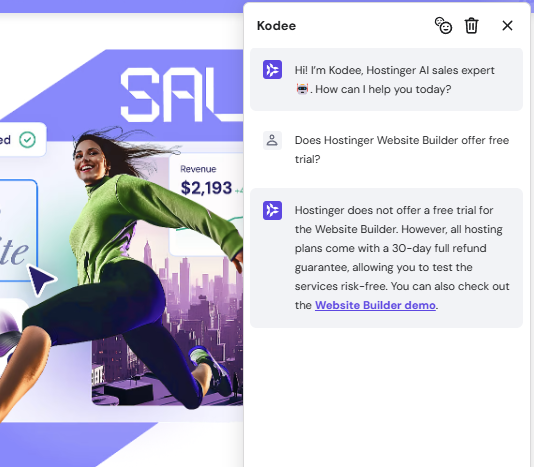Click Kodee avatar beside the greeting message
The width and height of the screenshot is (534, 467).
[x=272, y=69]
